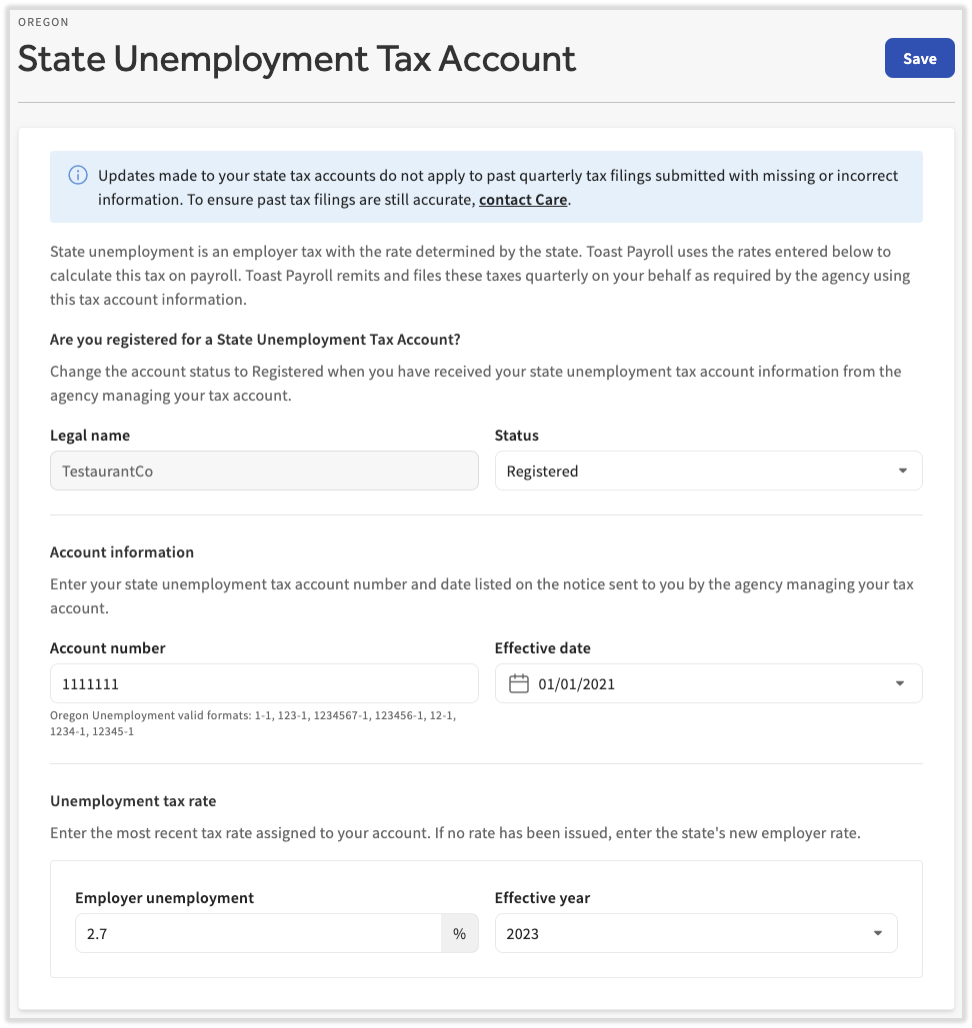972x1028 pixels.
Task: Expand the Effective year dropdown showing 2023
Action: click(x=695, y=934)
